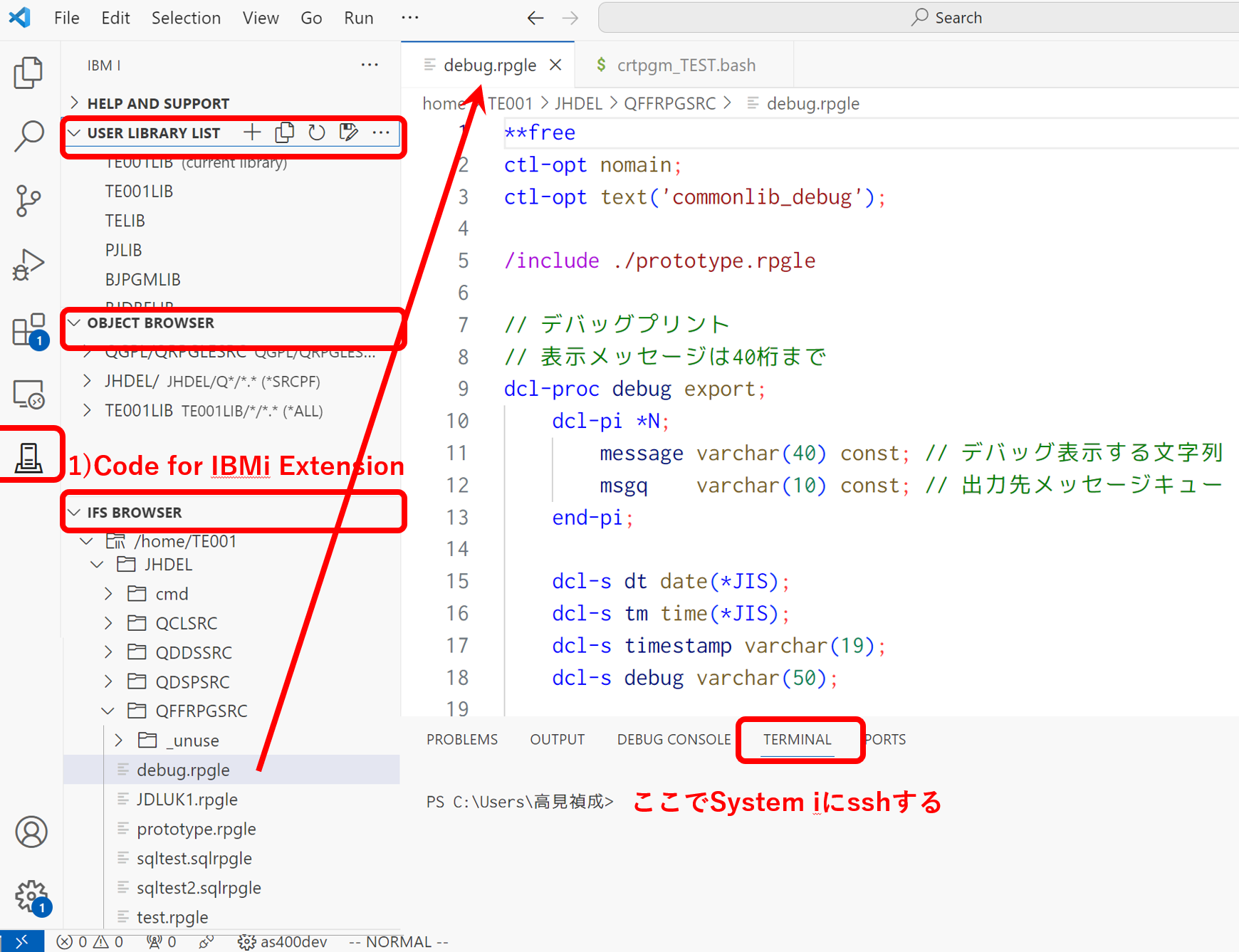1239x952 pixels.
Task: Collapse the USER LIBRARY LIST section
Action: coord(74,132)
